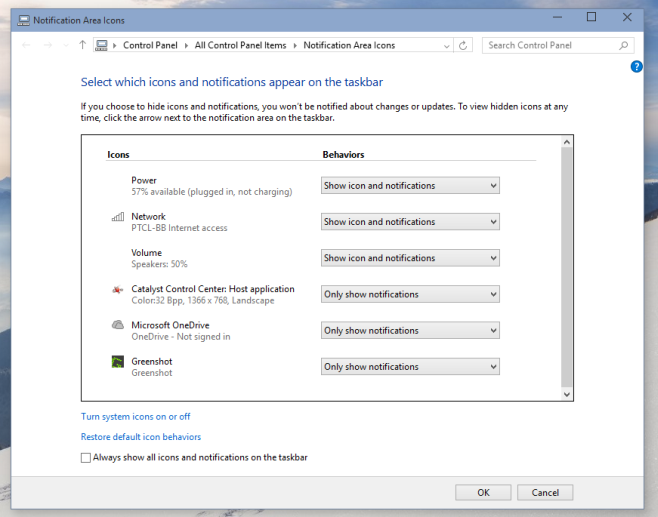This screenshot has height=517, width=658.
Task: Click the 'Speakers: 50%' text
Action: [159, 264]
